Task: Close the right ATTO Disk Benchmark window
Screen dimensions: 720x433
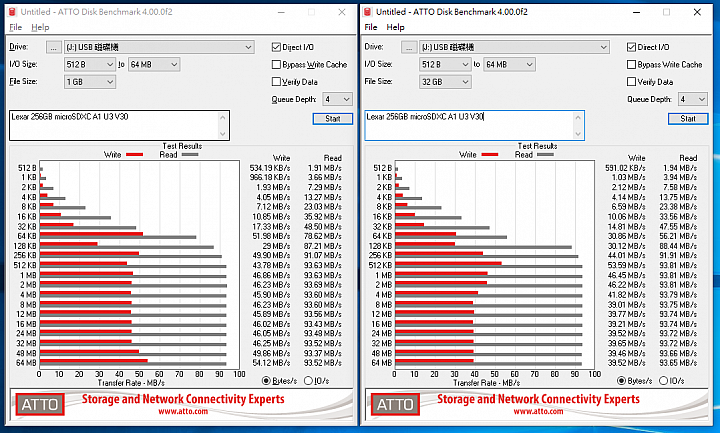Action: (x=697, y=12)
